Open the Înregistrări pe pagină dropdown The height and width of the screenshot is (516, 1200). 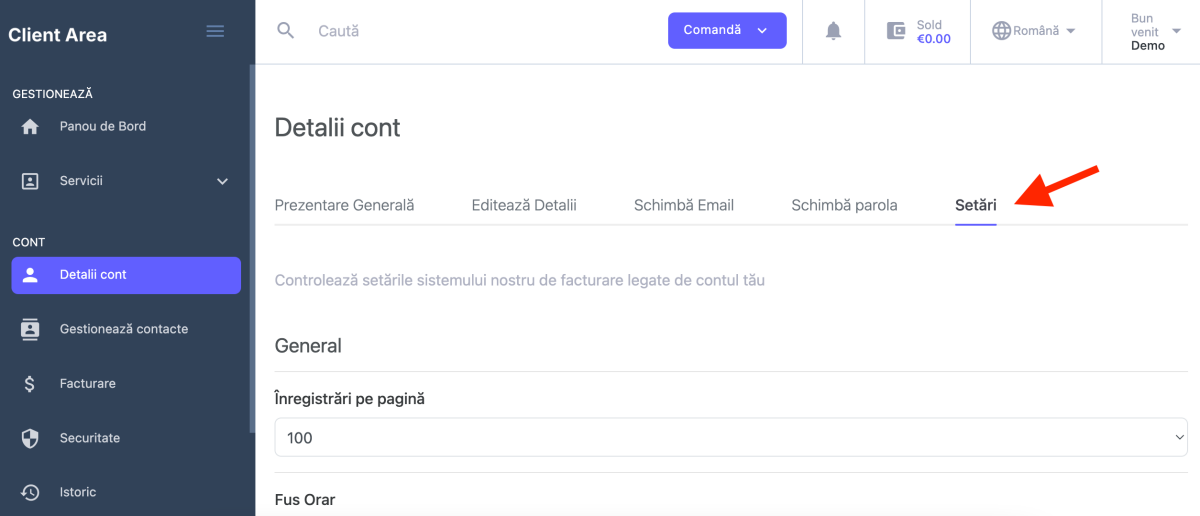pos(730,438)
